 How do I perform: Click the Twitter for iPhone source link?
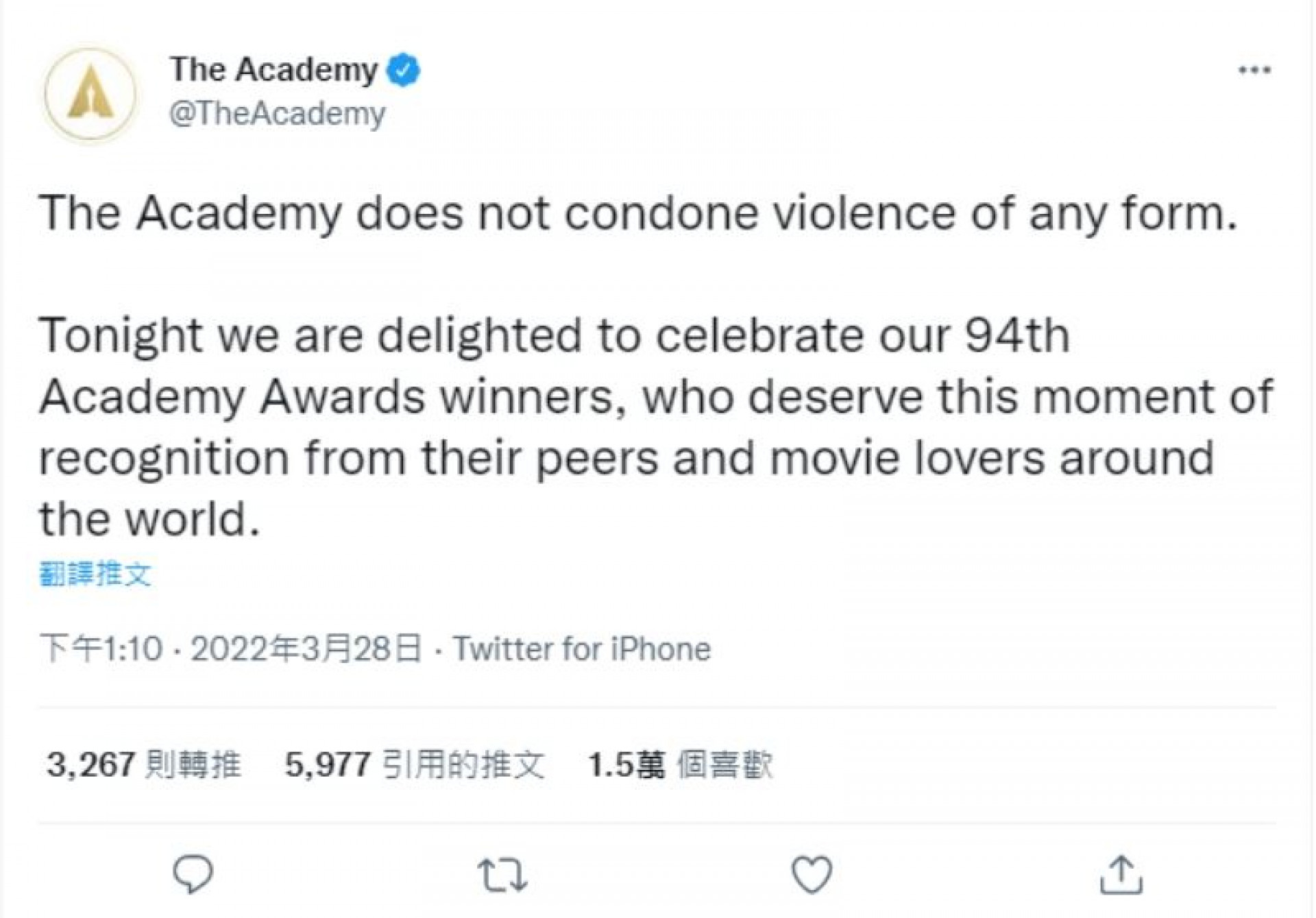582,649
